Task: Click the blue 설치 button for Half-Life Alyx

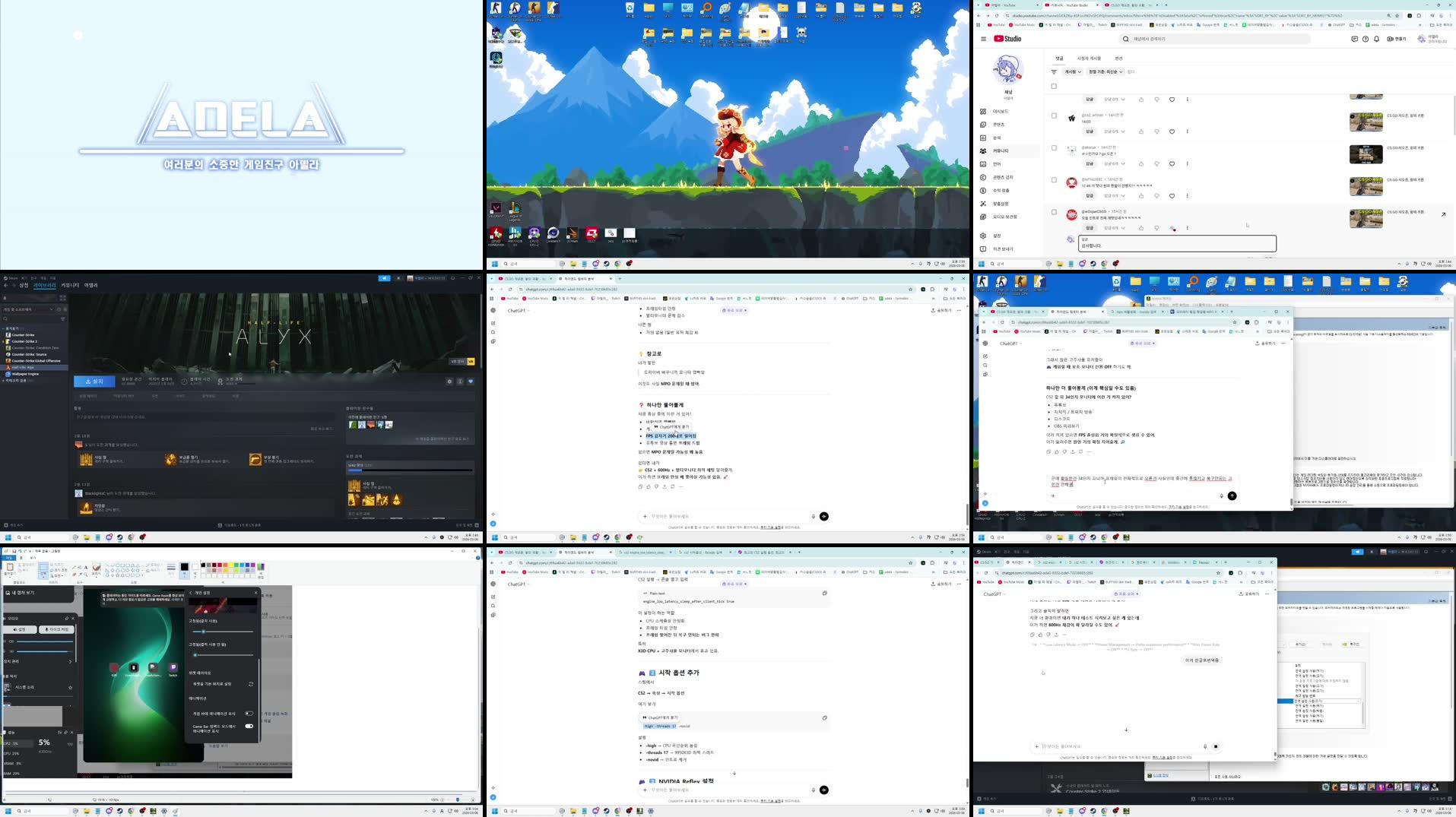Action: (x=95, y=382)
